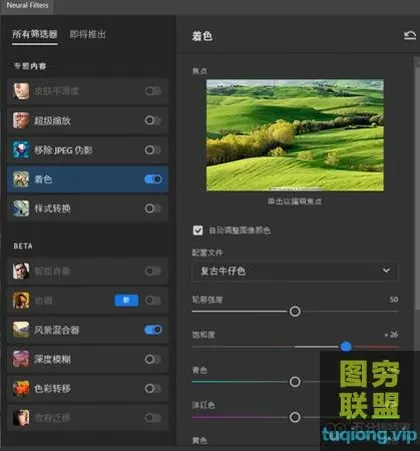Image resolution: width=420 pixels, height=451 pixels.
Task: Open the 配置文件 dropdown showing 复古牛仔色
Action: click(295, 271)
